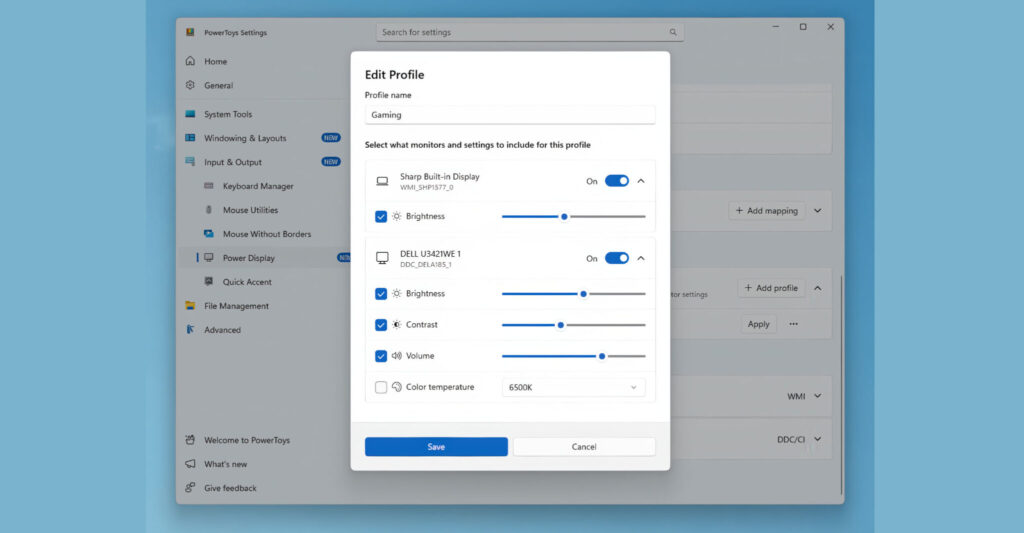Click the PowerToys Settings app logo
The width and height of the screenshot is (1024, 533).
190,33
